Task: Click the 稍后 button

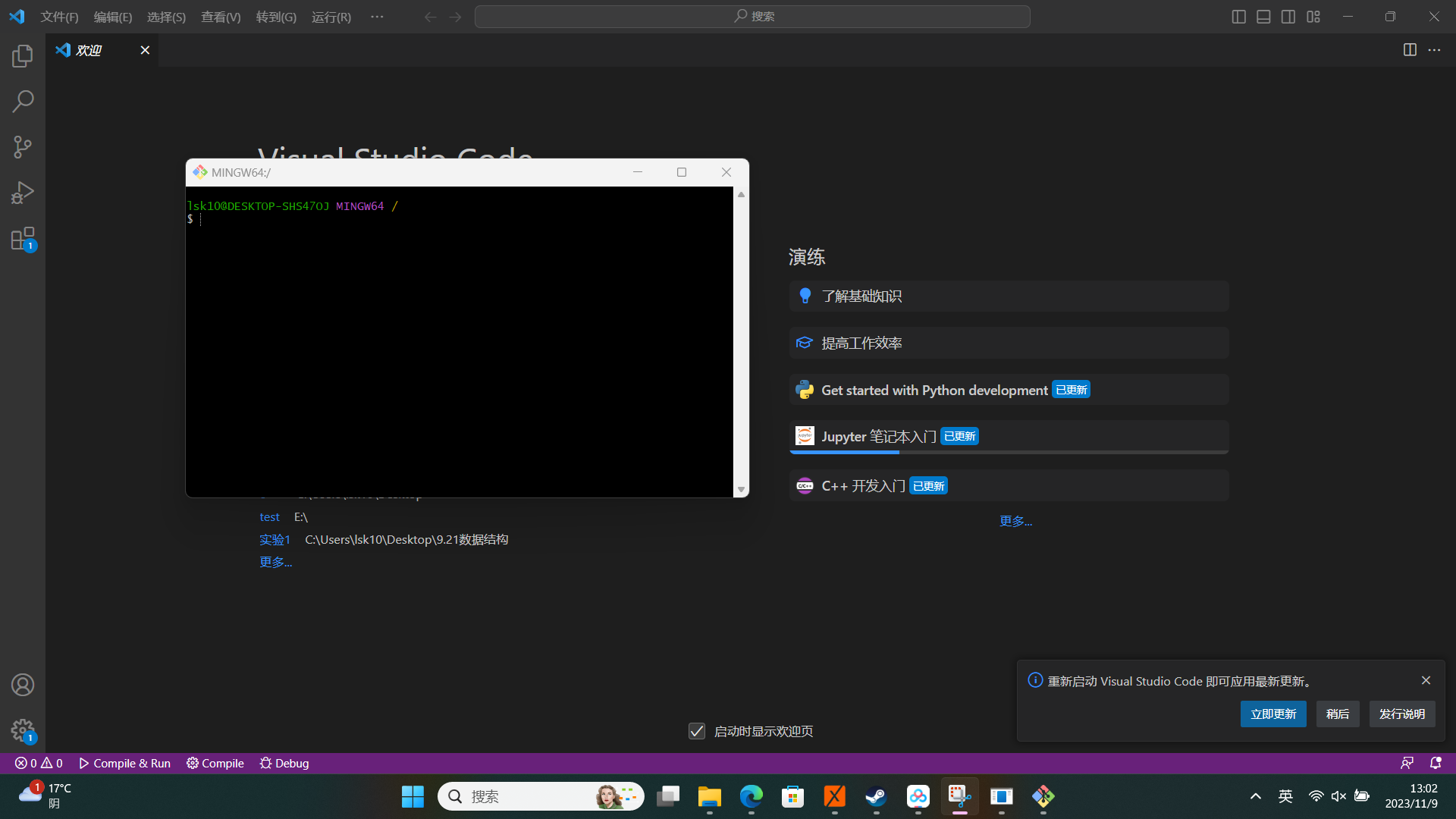Action: pyautogui.click(x=1338, y=714)
